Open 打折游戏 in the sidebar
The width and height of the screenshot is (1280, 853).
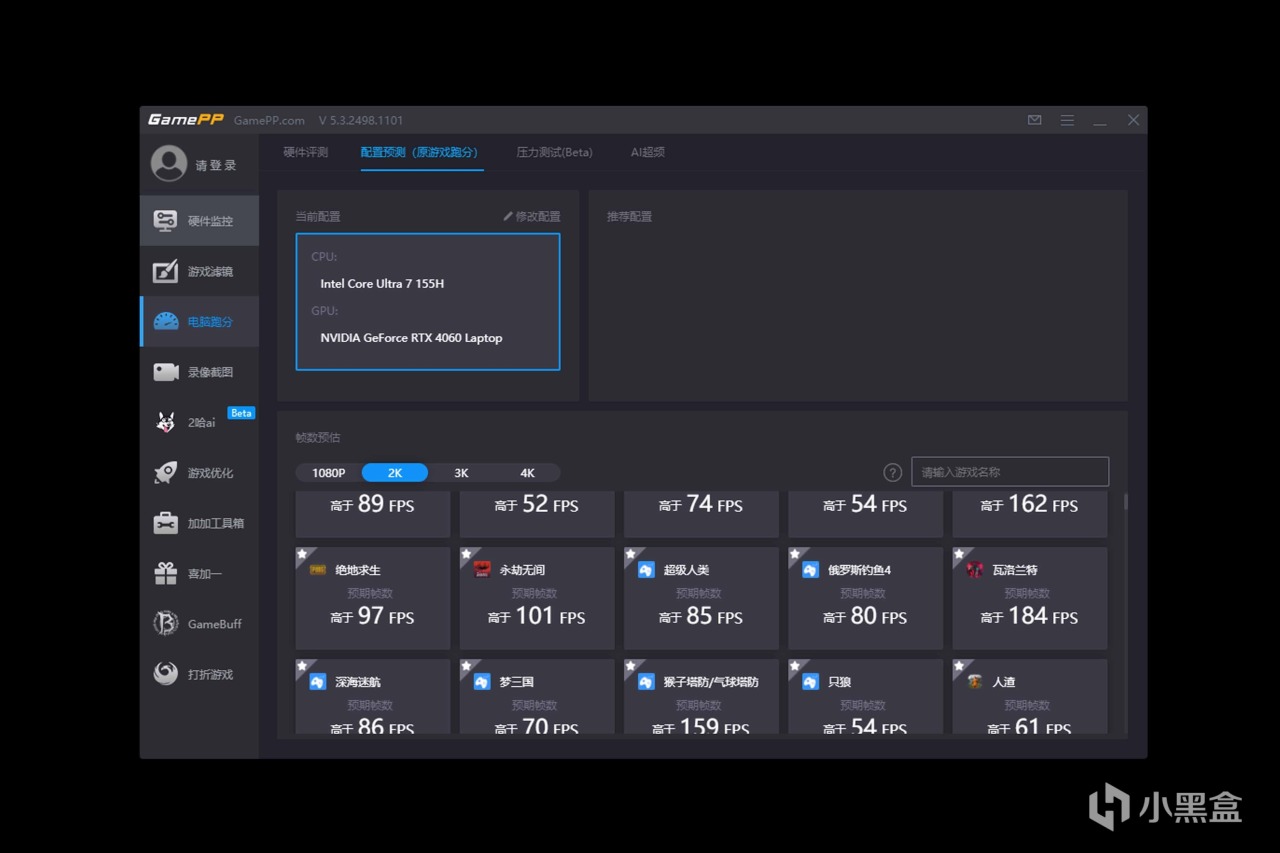[199, 674]
